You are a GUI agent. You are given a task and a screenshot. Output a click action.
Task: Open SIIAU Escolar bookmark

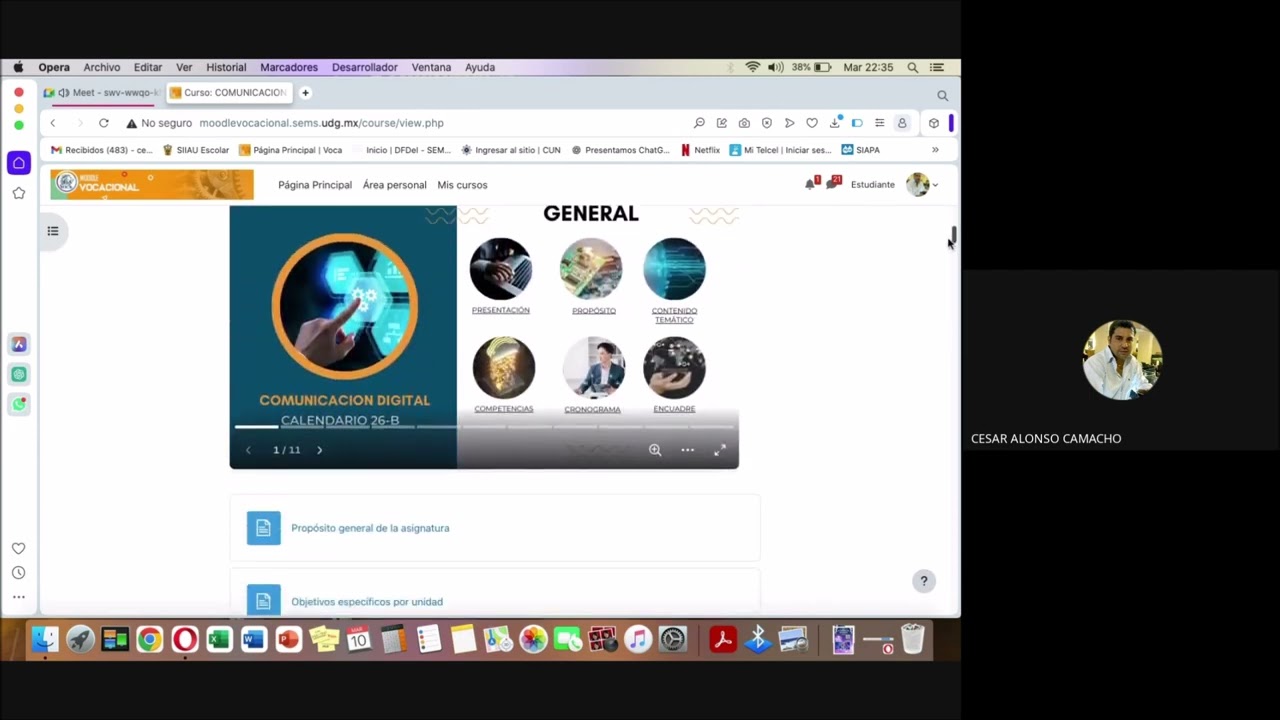pyautogui.click(x=195, y=150)
